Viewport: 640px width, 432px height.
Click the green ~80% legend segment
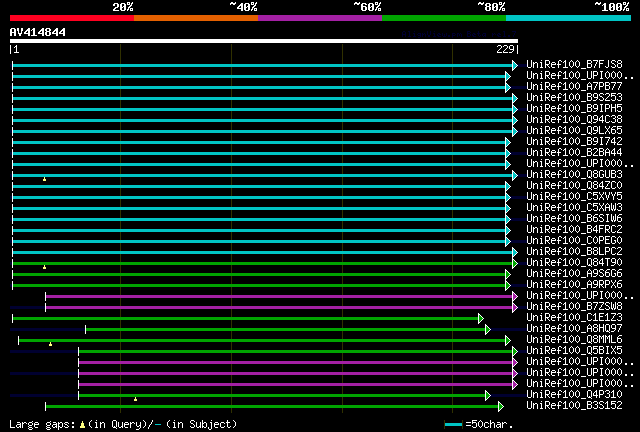coord(444,18)
